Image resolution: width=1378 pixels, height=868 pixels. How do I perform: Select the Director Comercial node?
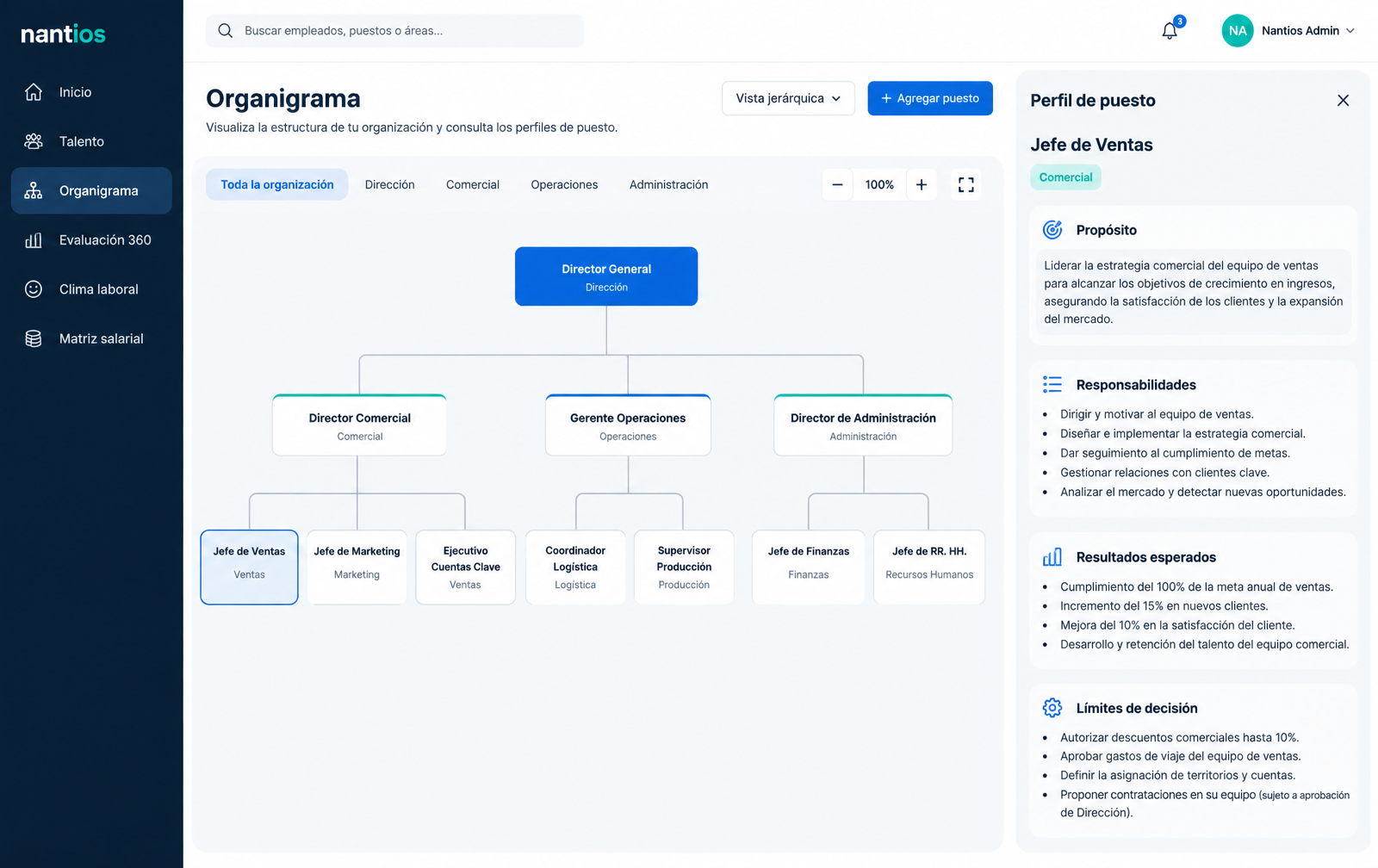[x=359, y=425]
